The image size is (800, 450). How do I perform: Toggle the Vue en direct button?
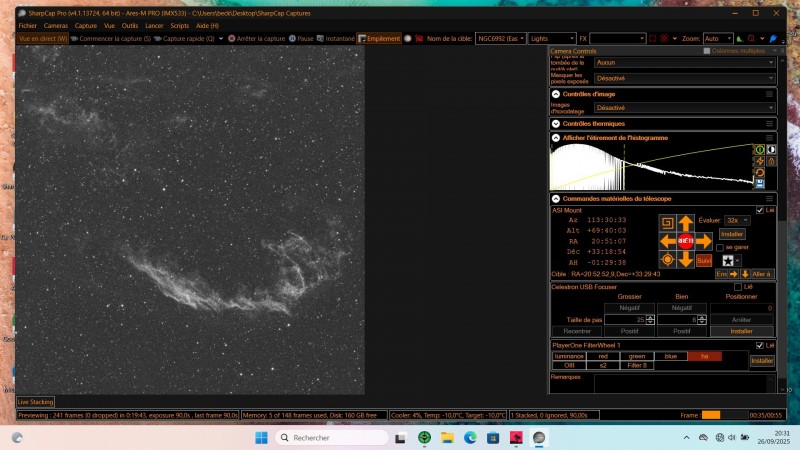pyautogui.click(x=43, y=39)
